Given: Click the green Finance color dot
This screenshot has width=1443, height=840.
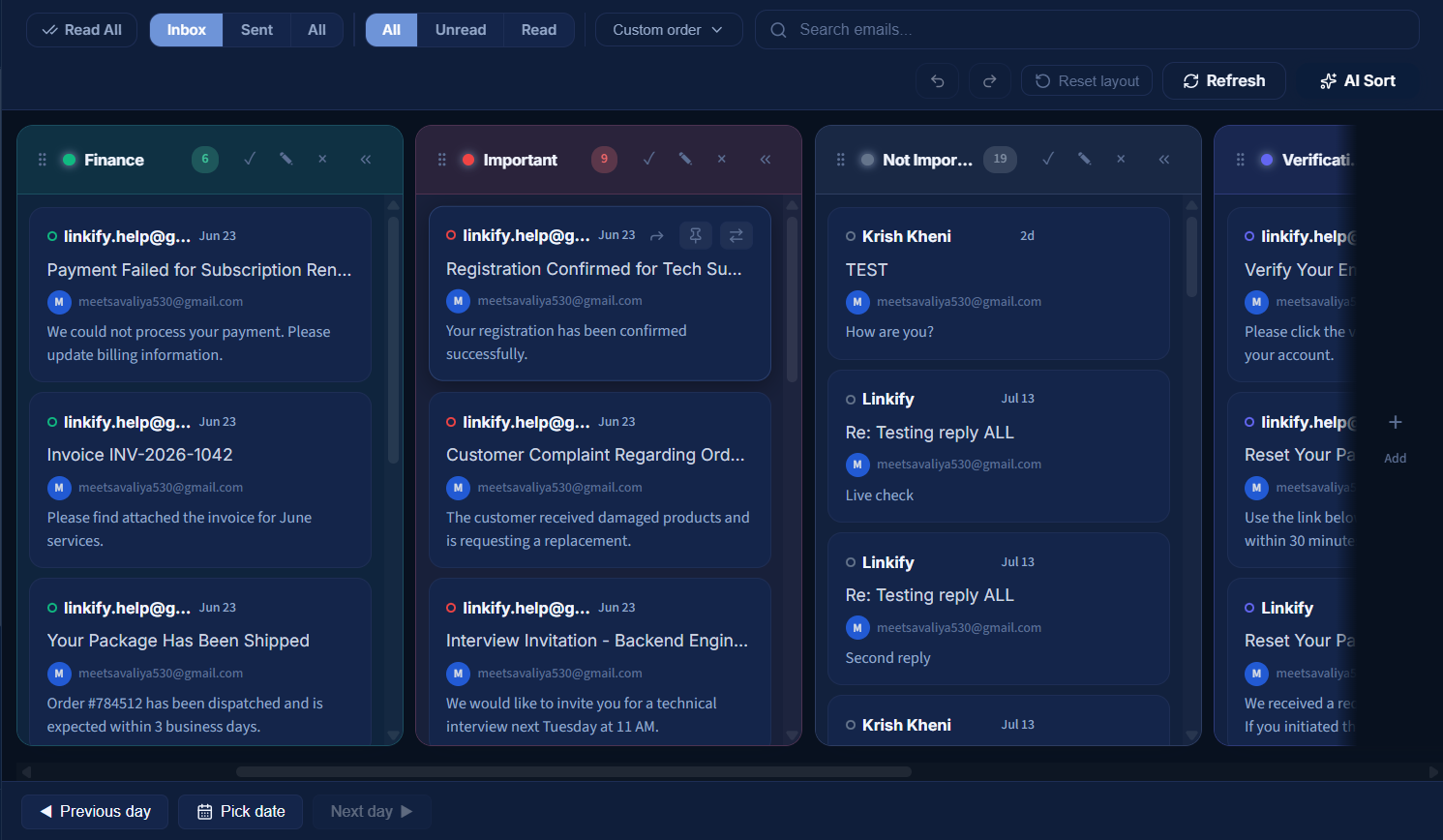Looking at the screenshot, I should point(70,160).
